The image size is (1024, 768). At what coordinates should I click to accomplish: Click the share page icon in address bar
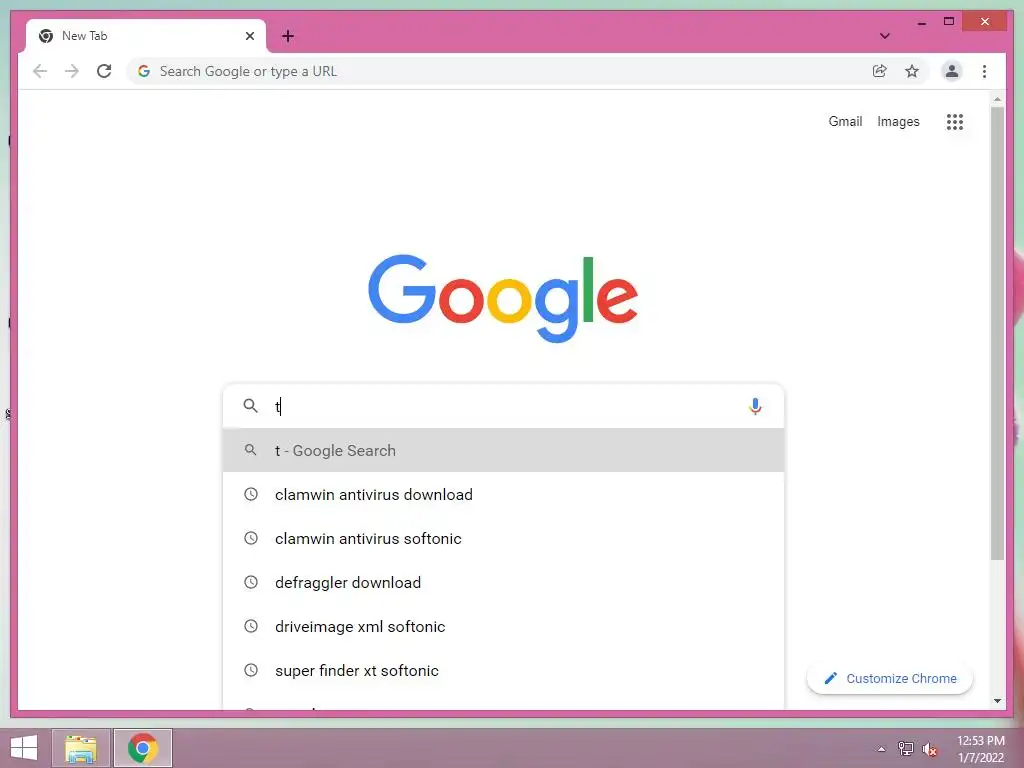coord(880,71)
